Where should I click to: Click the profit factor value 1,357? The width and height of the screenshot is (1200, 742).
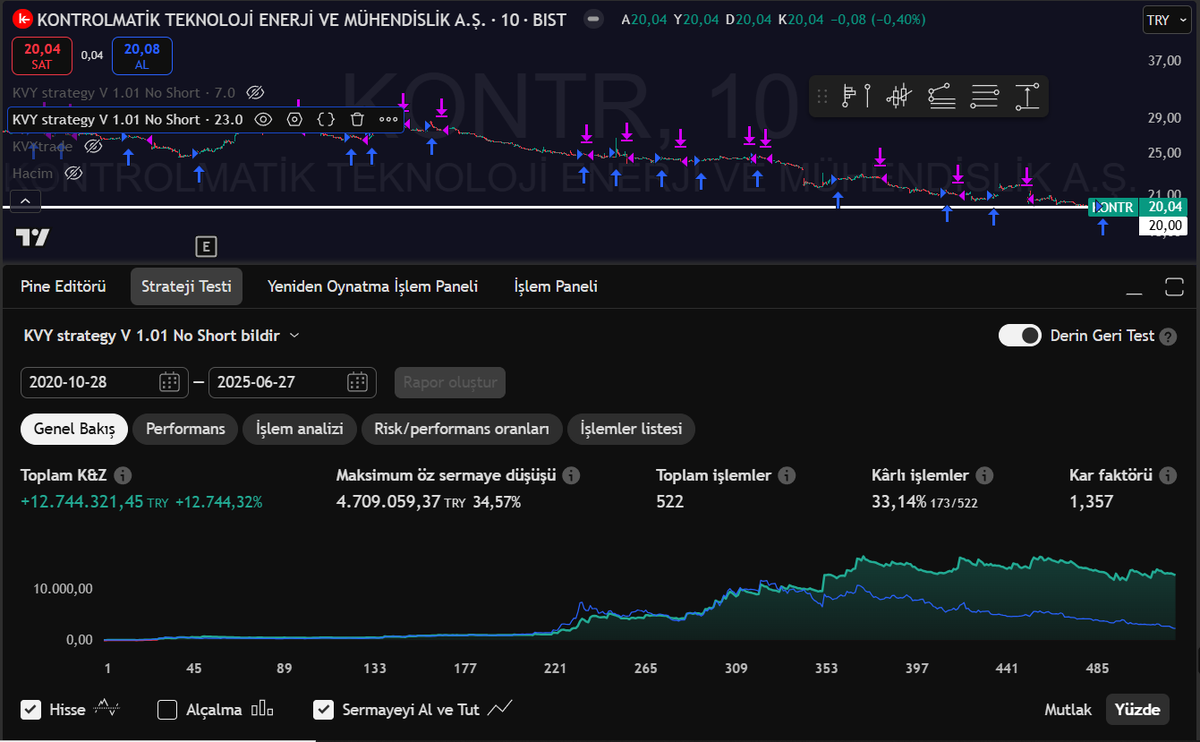click(1091, 502)
